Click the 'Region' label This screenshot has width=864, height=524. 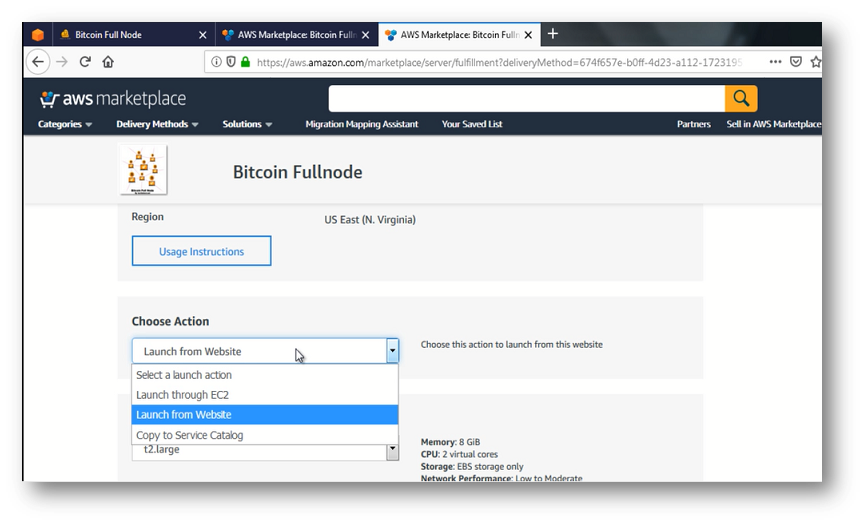coord(147,217)
